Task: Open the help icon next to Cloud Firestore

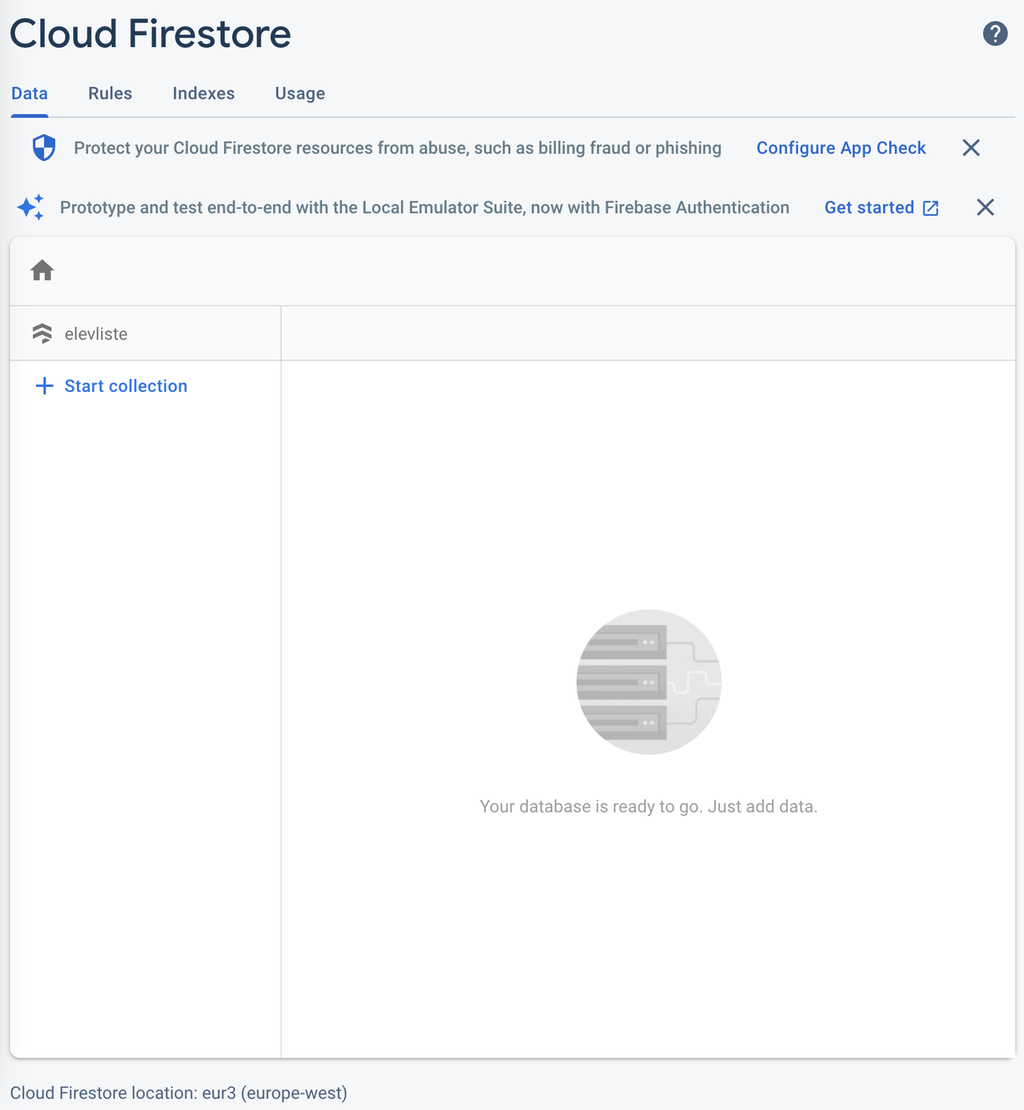Action: pos(995,34)
